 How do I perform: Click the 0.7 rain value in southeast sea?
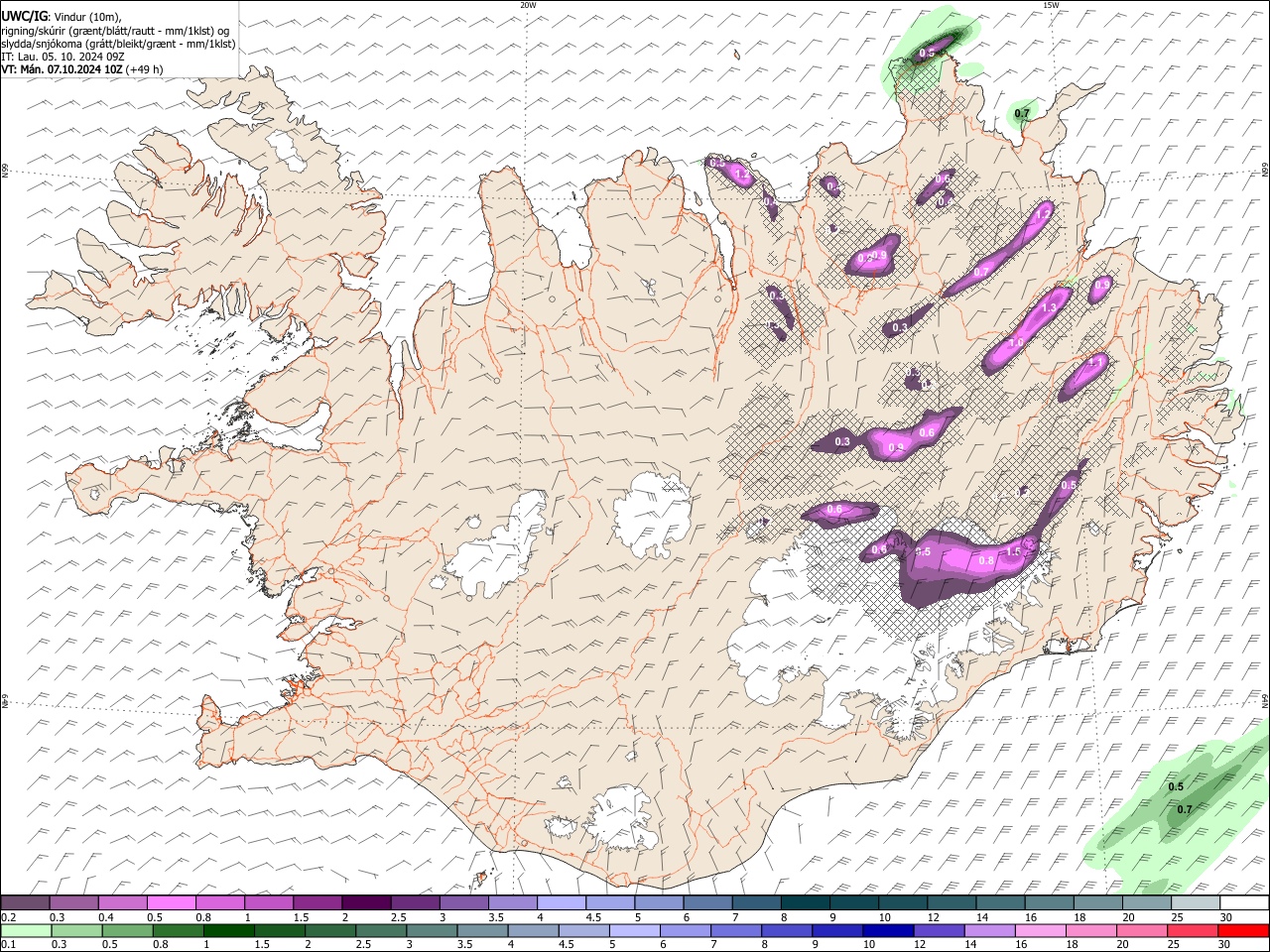coord(1184,810)
